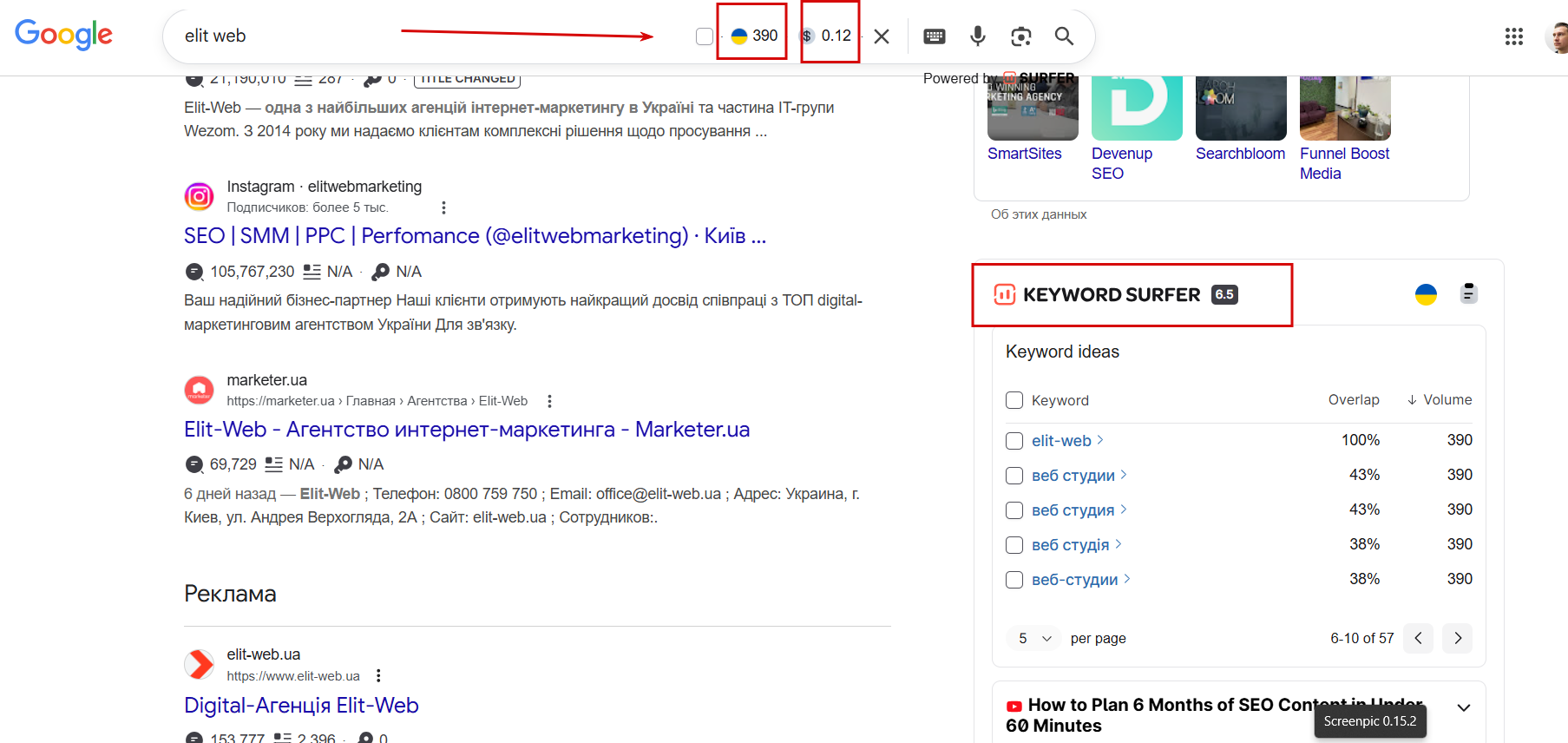Screen dimensions: 1568x743
Task: Open the веб-студии keyword idea
Action: point(1080,580)
